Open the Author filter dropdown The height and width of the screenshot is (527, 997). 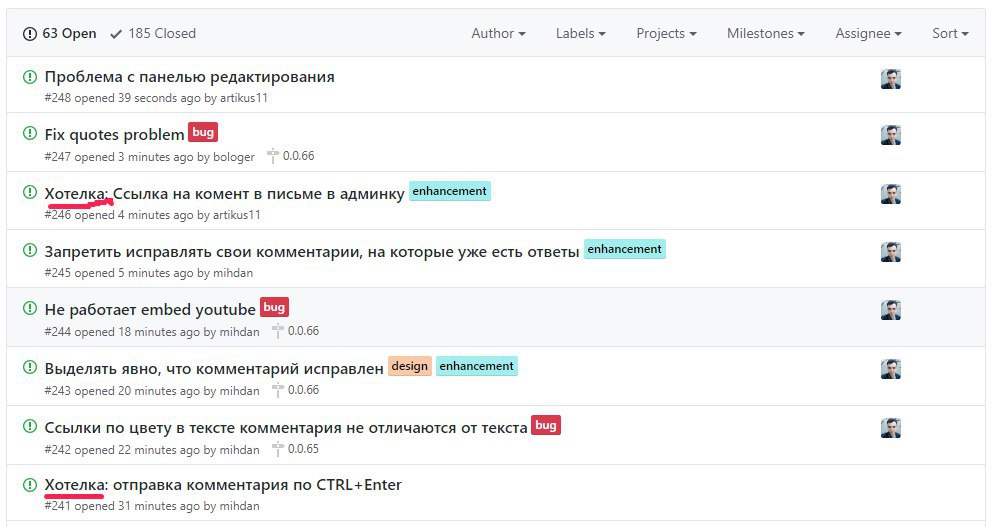coord(498,34)
